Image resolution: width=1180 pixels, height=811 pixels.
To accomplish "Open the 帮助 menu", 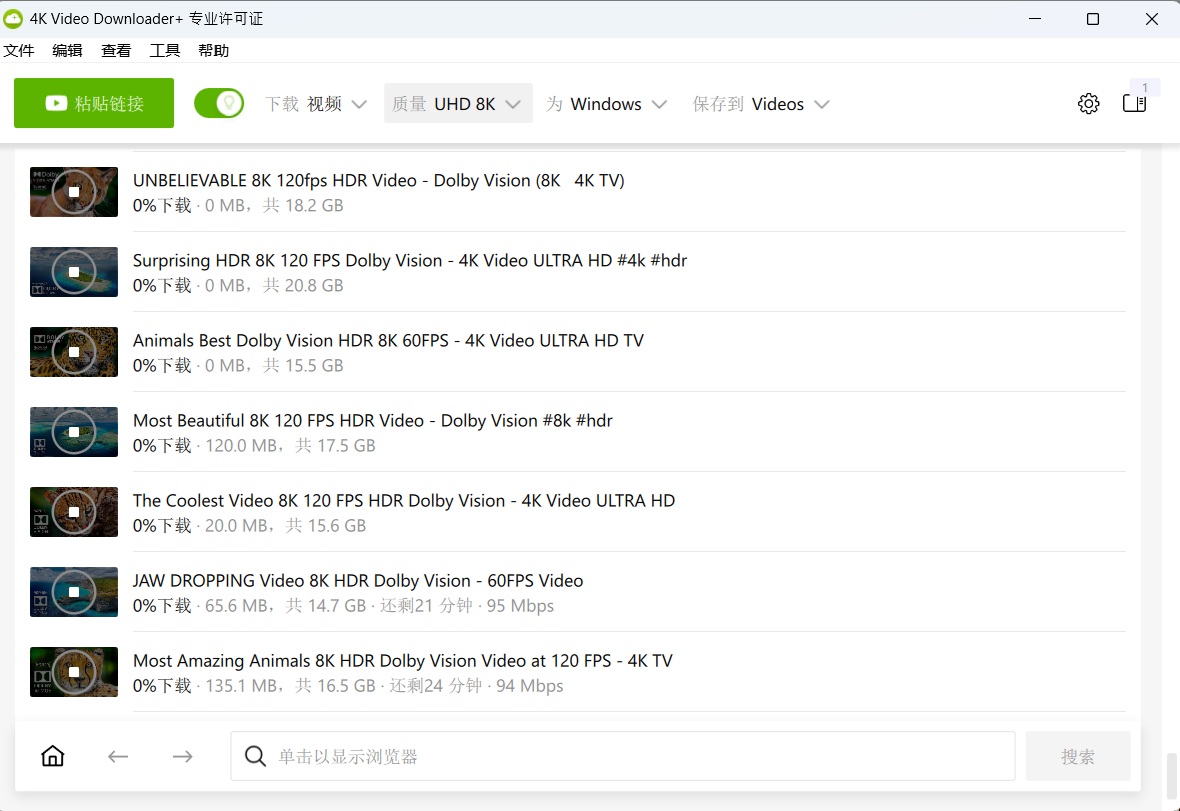I will (214, 50).
